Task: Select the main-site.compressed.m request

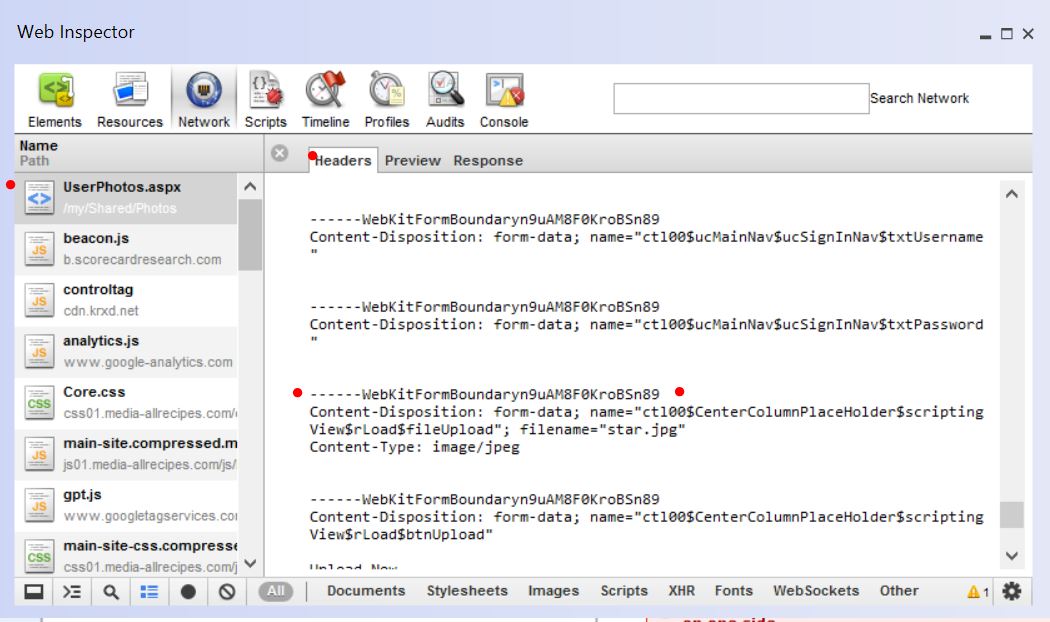Action: pyautogui.click(x=126, y=454)
